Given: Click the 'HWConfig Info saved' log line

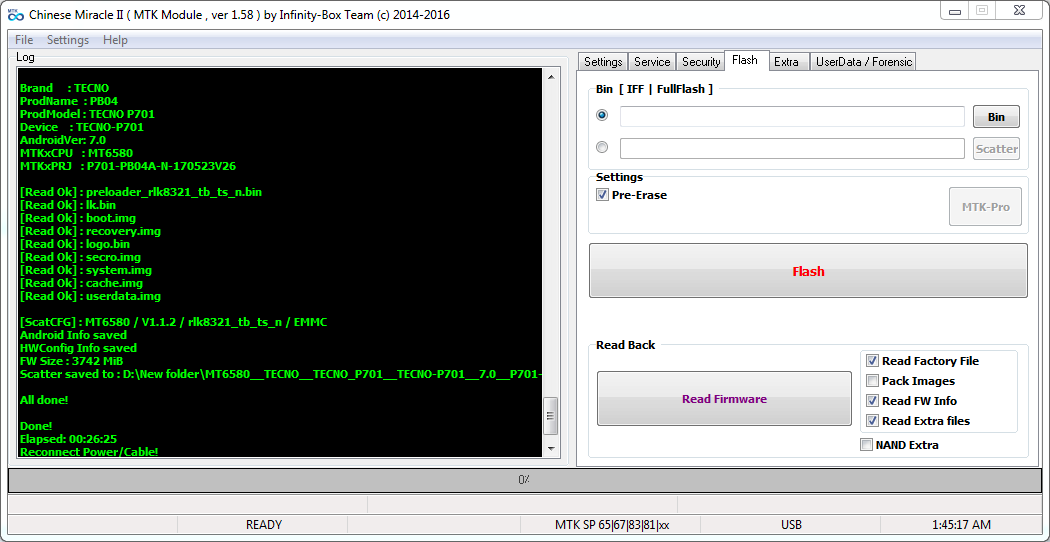Looking at the screenshot, I should coord(78,348).
